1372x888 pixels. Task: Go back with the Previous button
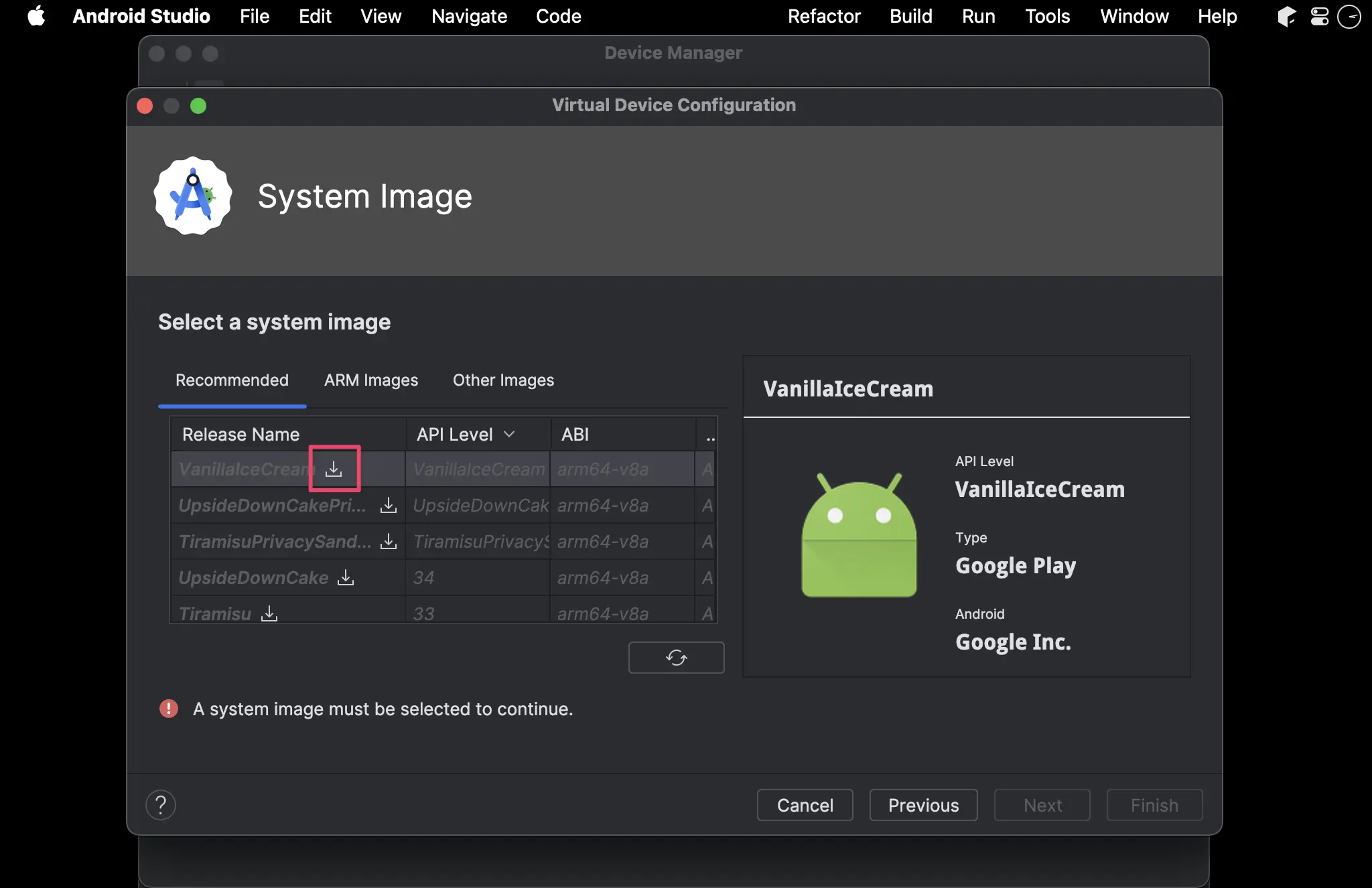[924, 805]
